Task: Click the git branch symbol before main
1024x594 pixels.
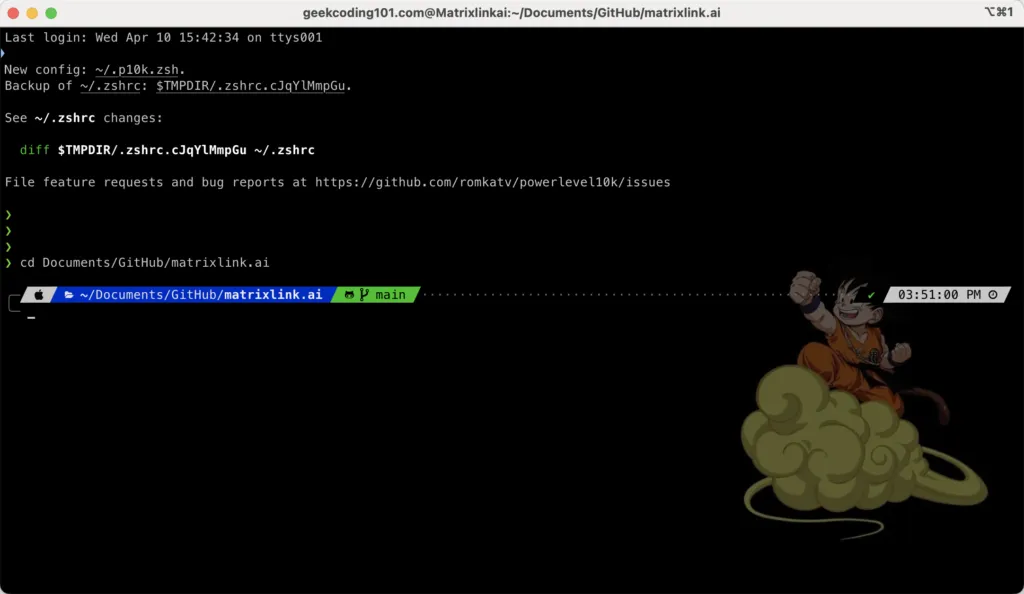Action: tap(365, 295)
